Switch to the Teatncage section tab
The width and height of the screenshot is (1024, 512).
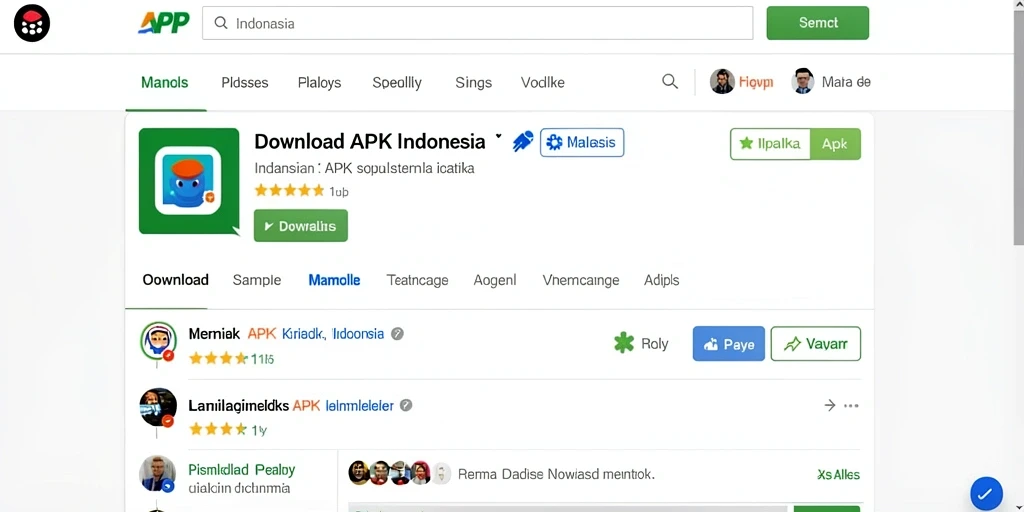click(417, 280)
